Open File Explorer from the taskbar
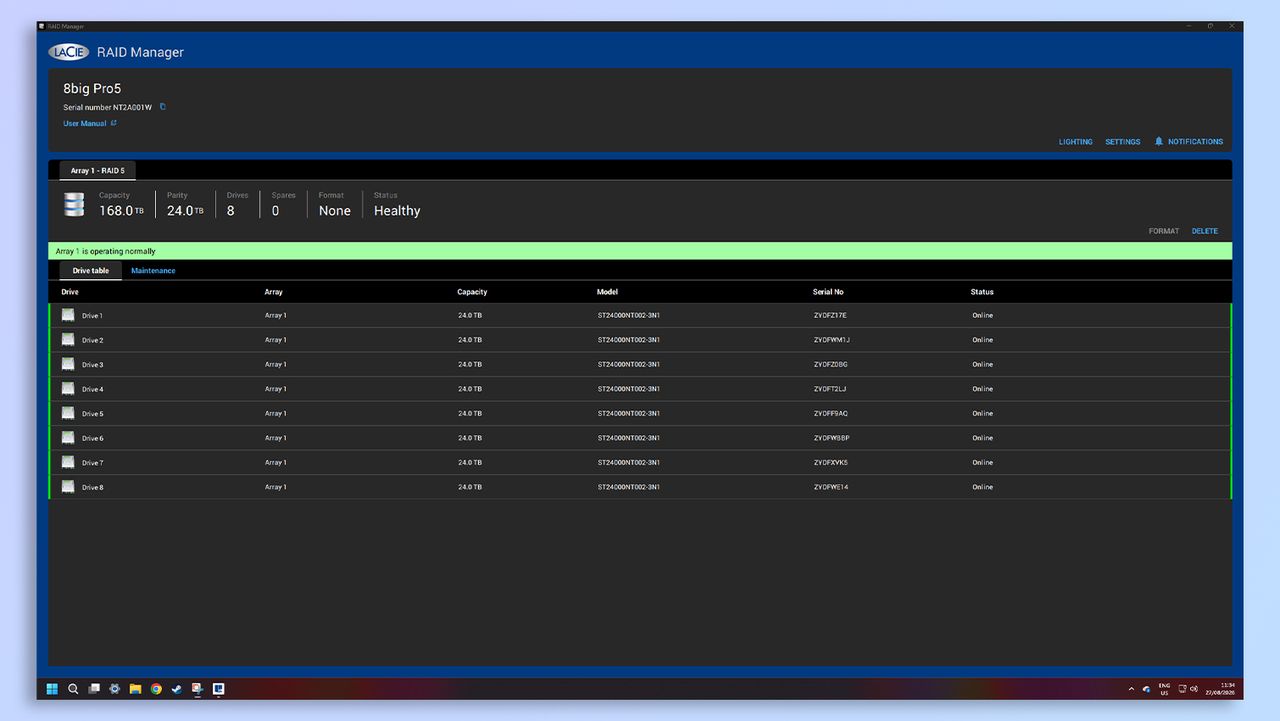The image size is (1280, 721). tap(135, 689)
